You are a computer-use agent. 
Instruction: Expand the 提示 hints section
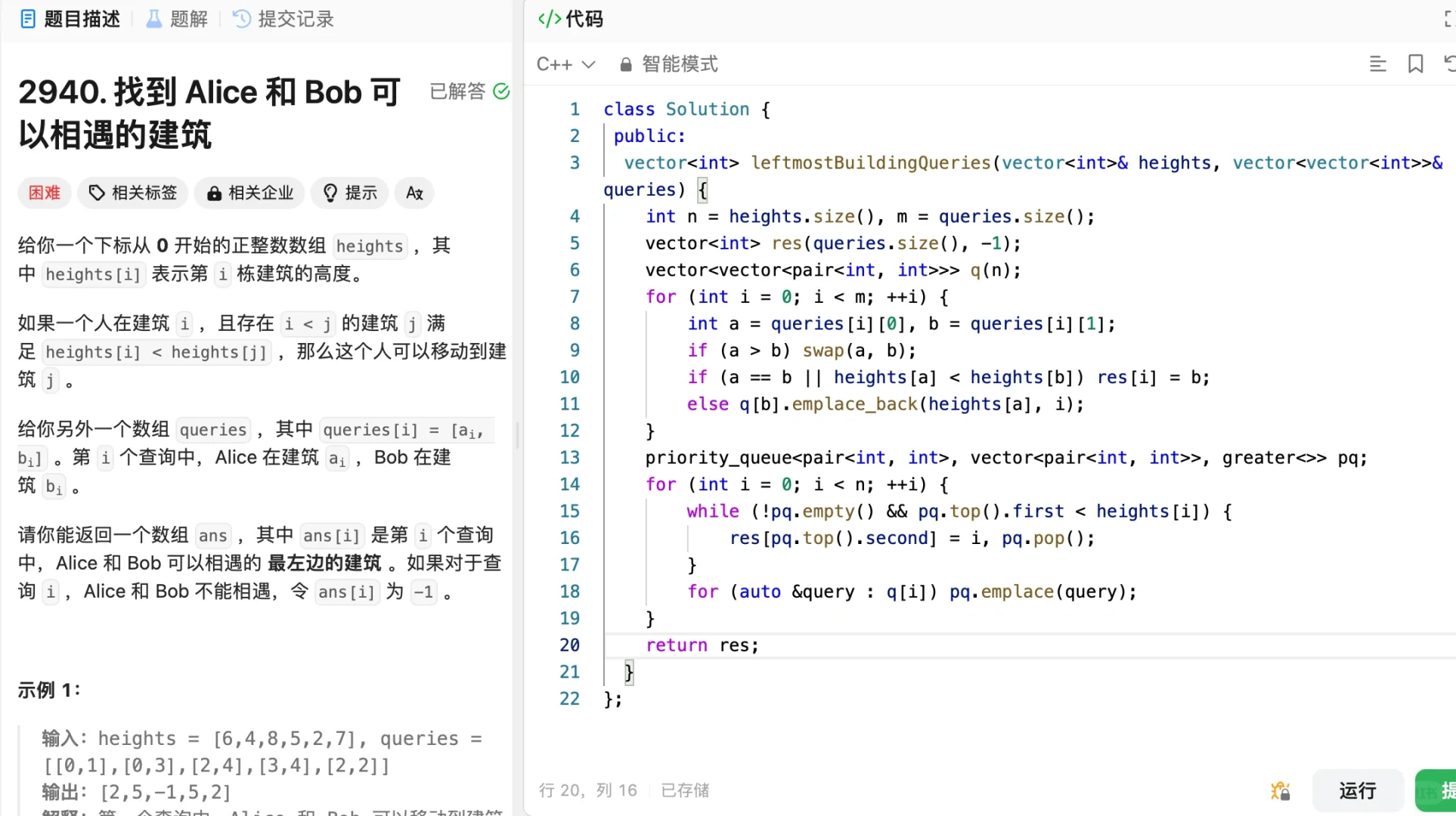coord(350,193)
